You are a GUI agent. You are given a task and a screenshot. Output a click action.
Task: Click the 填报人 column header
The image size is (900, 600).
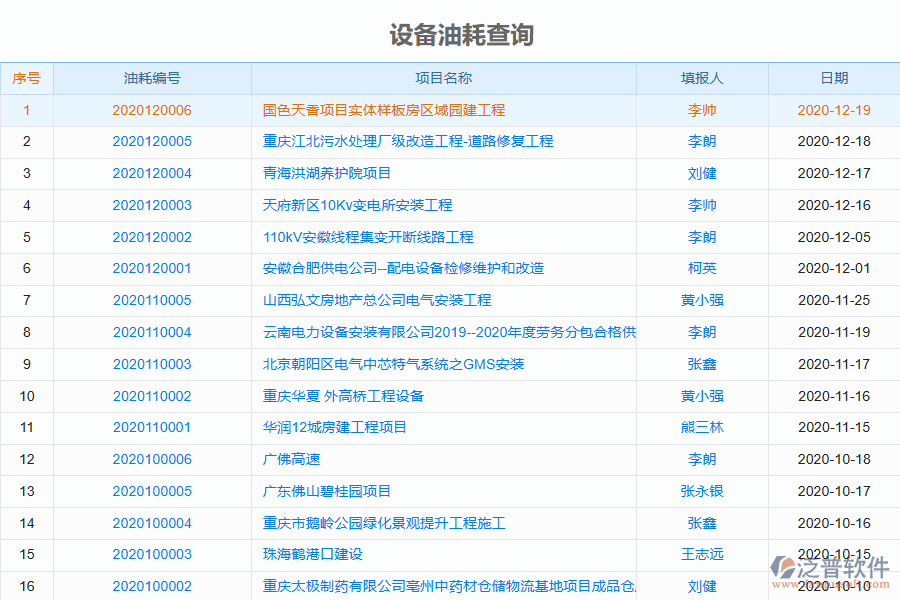701,78
